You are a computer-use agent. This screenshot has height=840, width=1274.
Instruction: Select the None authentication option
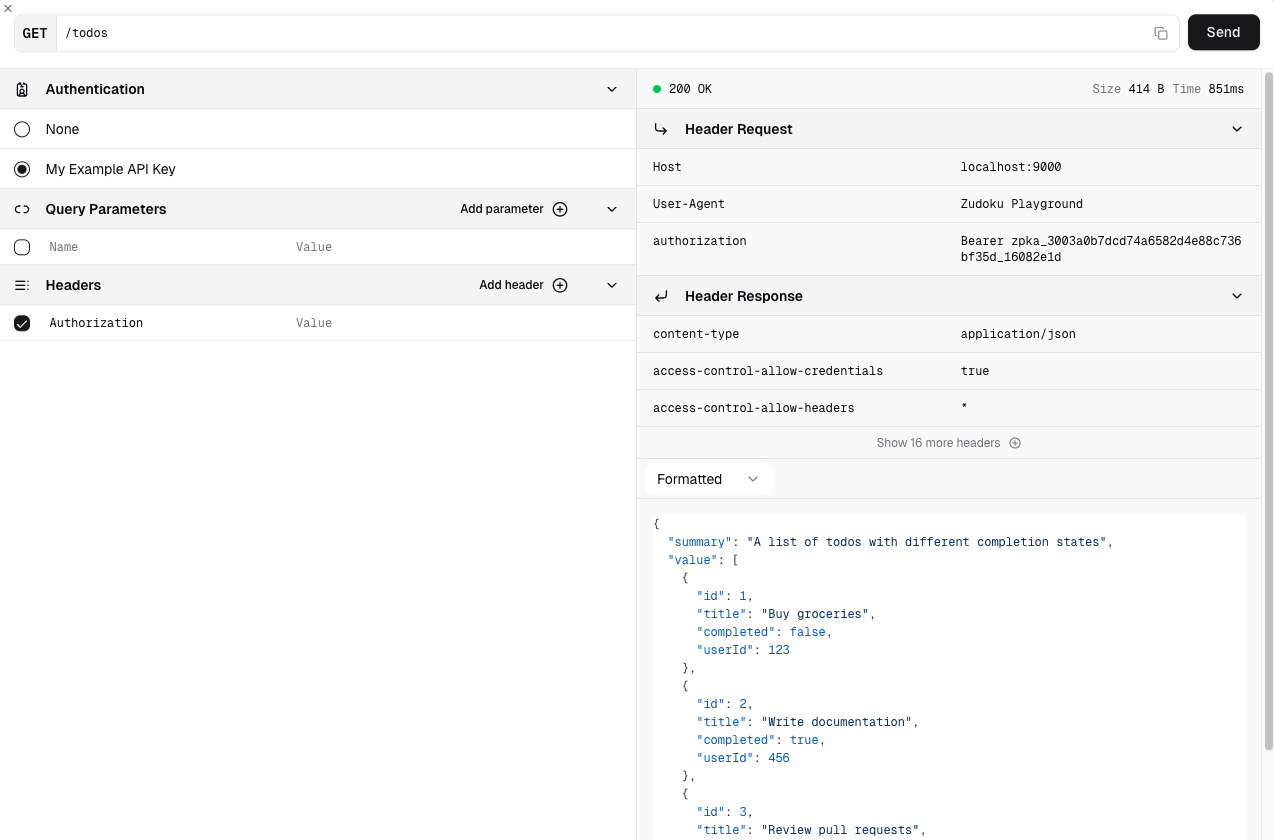[x=22, y=129]
